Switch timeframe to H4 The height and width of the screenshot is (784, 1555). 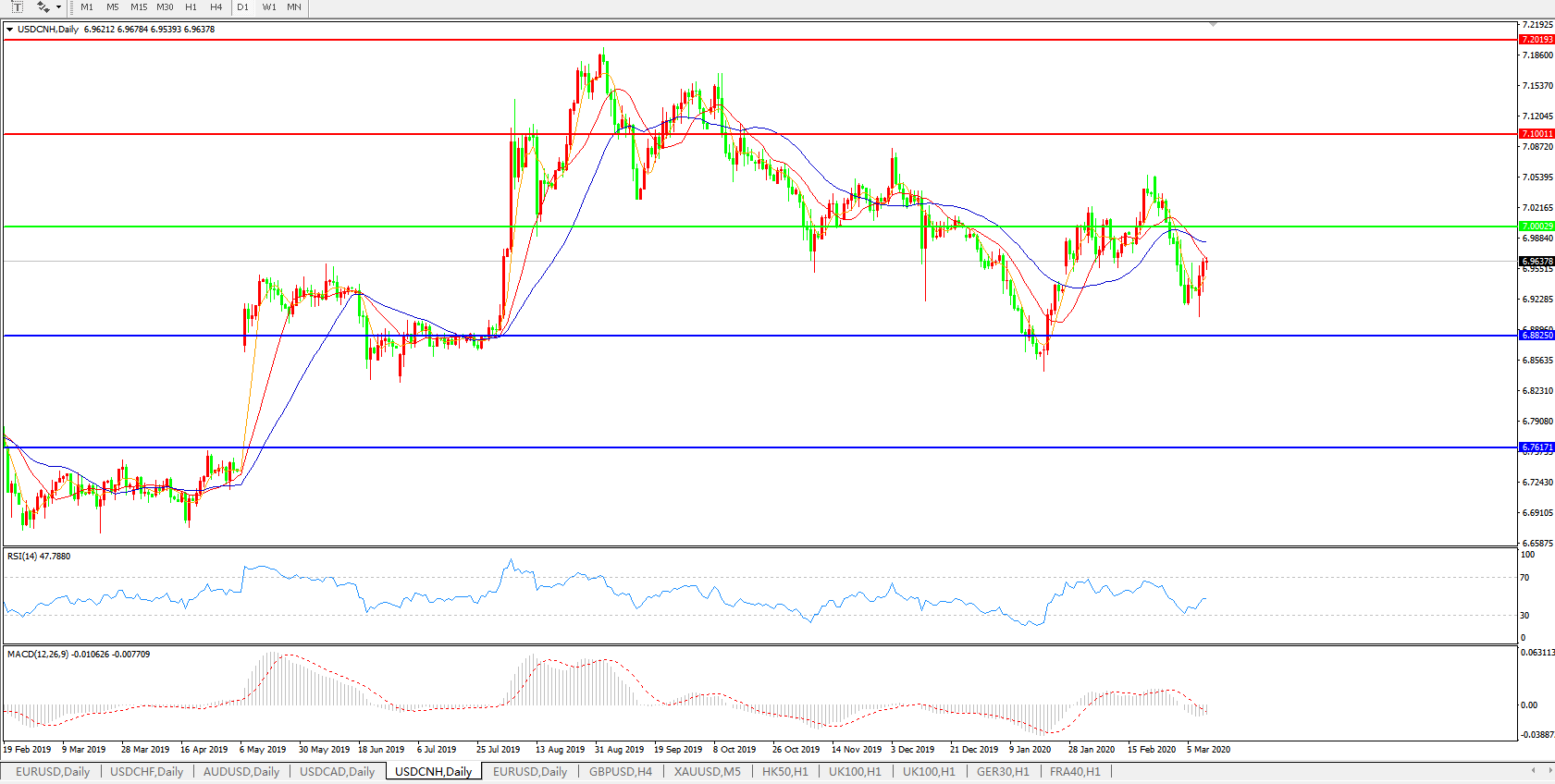coord(216,7)
